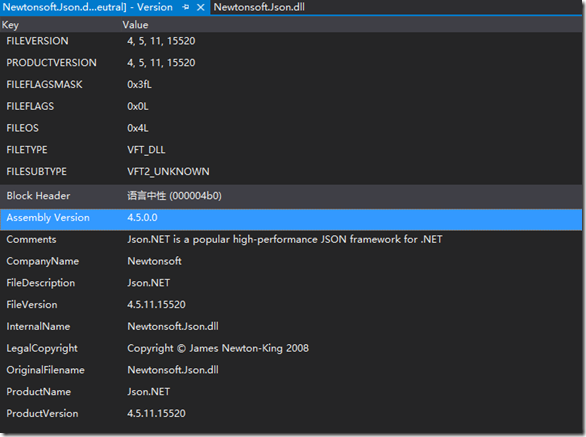Click the 0x4L value
The height and width of the screenshot is (437, 586).
click(138, 128)
